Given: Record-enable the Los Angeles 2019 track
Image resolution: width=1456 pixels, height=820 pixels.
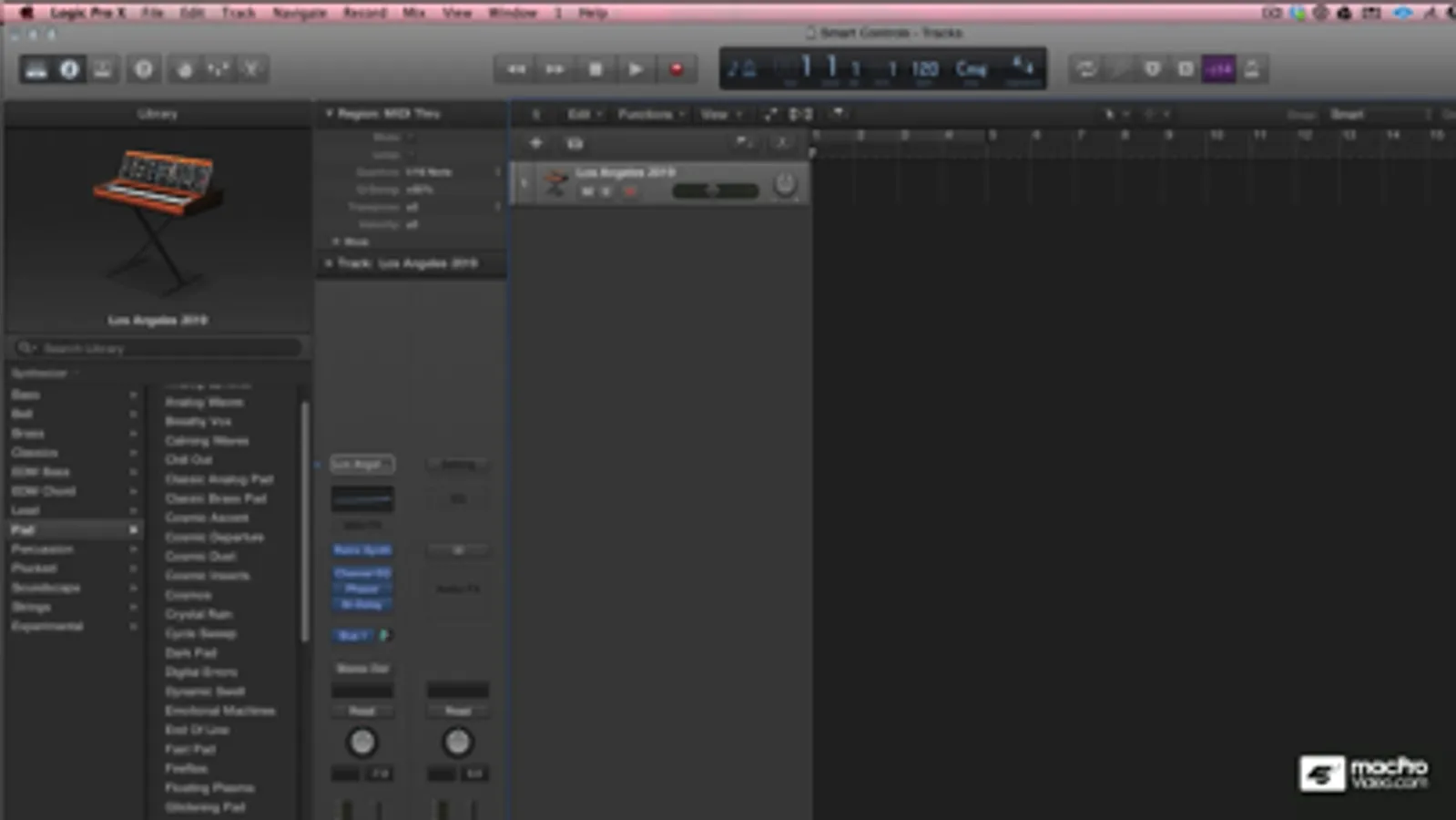Looking at the screenshot, I should click(x=628, y=191).
